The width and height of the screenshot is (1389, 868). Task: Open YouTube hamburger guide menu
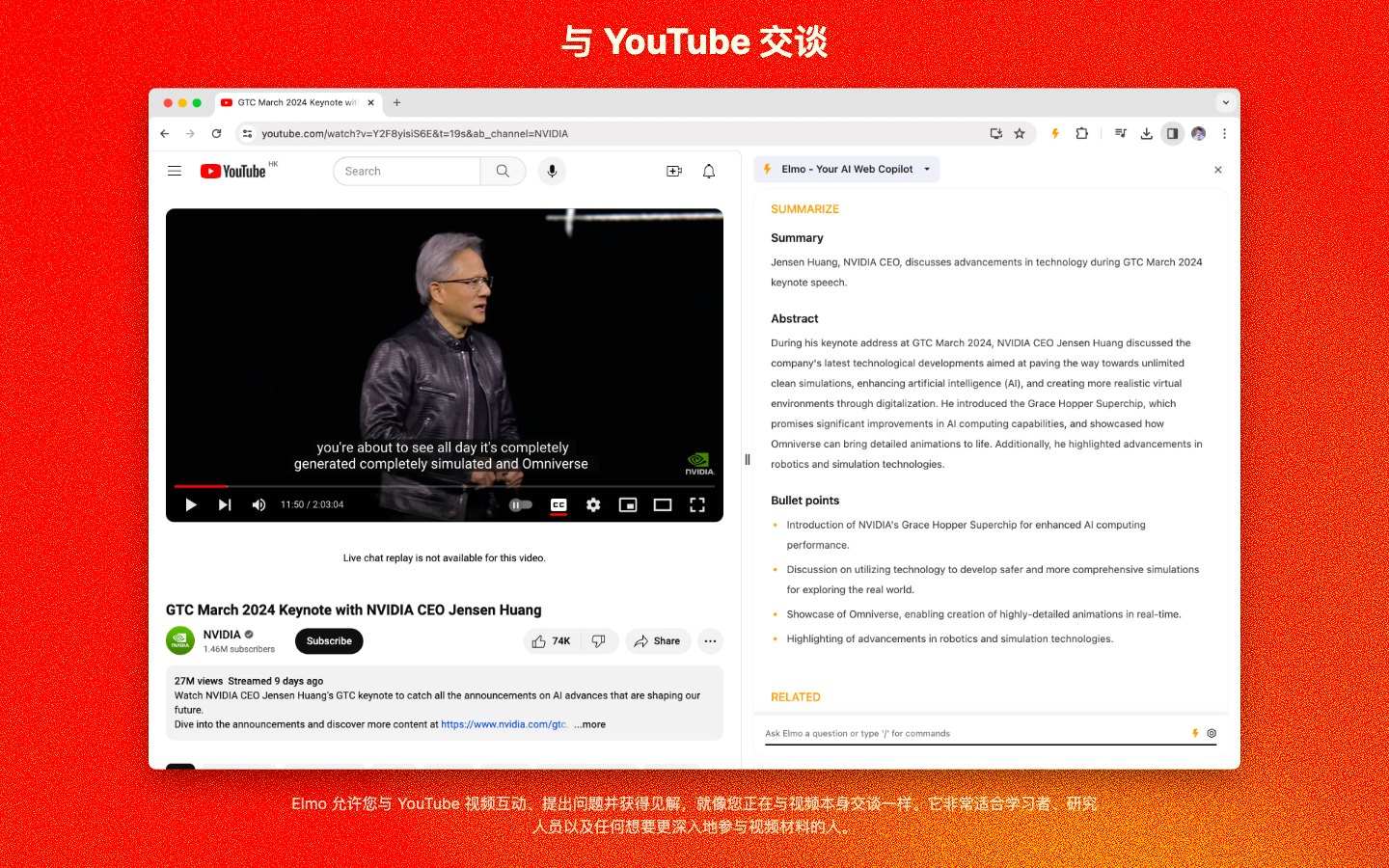[x=175, y=171]
